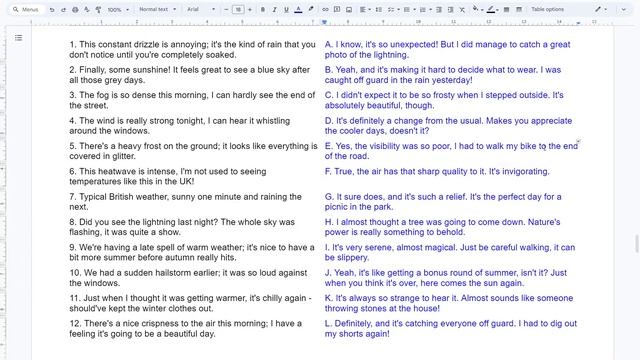Click sentence 5 about heavy frost
This screenshot has height=360, width=640.
[x=193, y=151]
